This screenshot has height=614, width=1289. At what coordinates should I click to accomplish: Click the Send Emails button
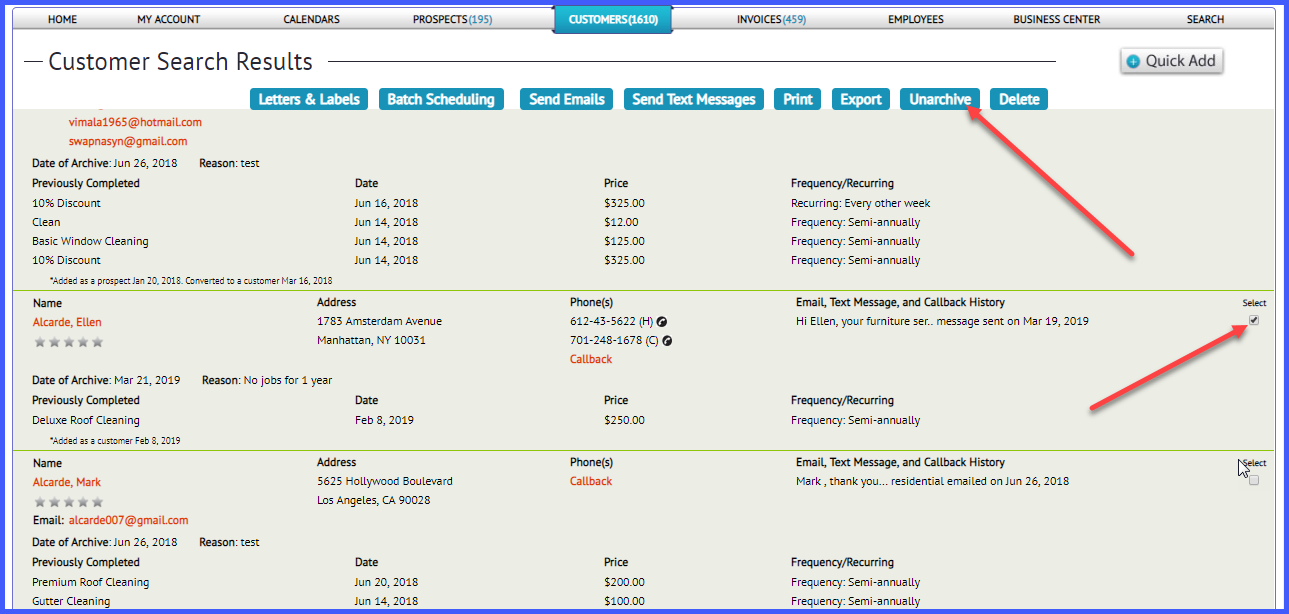[567, 99]
